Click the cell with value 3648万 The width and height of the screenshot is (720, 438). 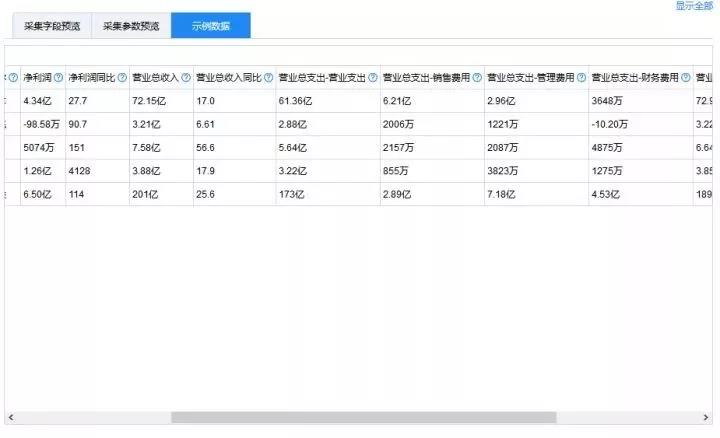point(641,101)
